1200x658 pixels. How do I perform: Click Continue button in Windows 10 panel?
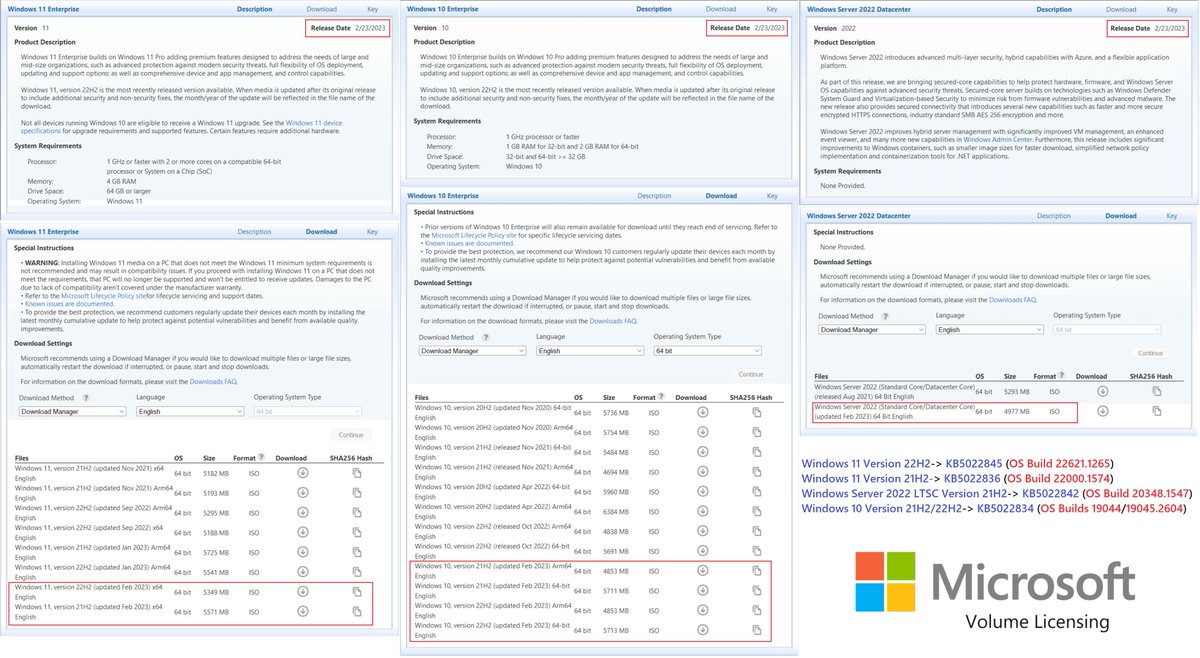[750, 374]
